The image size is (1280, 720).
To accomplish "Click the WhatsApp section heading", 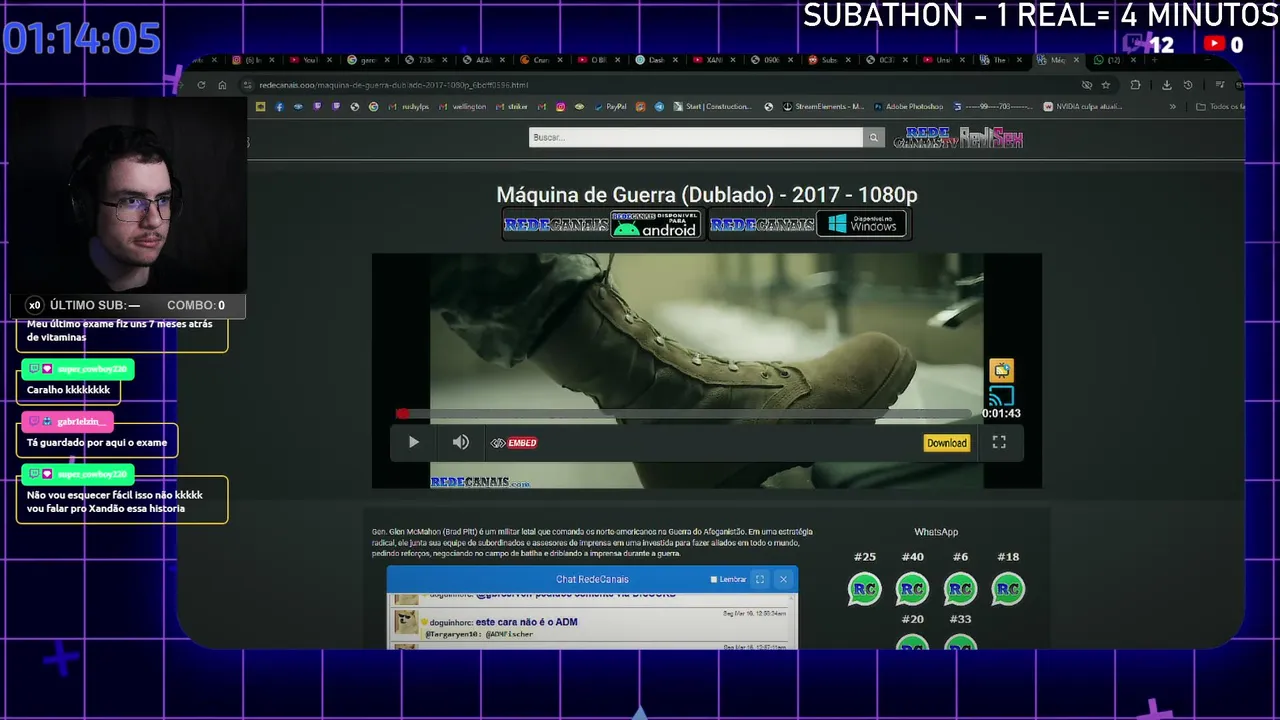I will click(936, 532).
